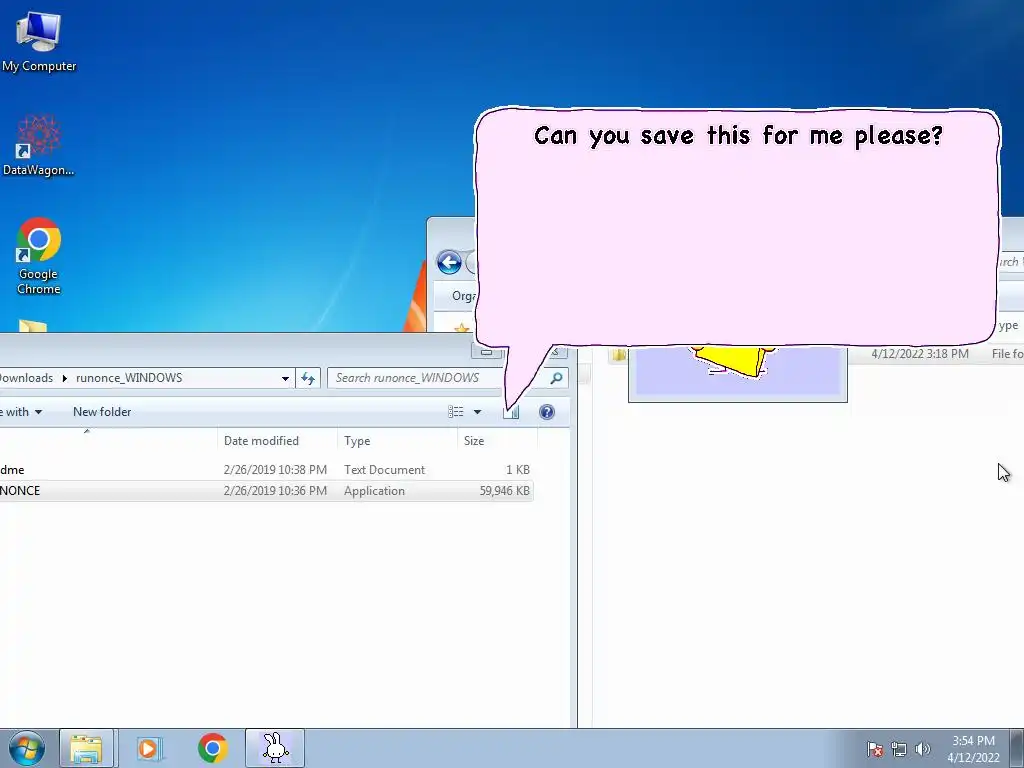Open Chrome from the taskbar
The width and height of the screenshot is (1024, 768).
click(x=212, y=748)
